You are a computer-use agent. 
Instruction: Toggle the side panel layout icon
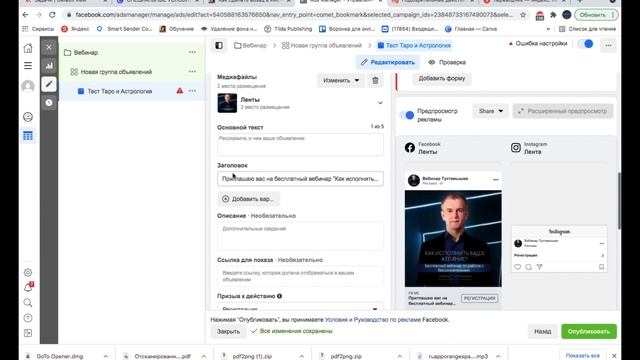219,45
